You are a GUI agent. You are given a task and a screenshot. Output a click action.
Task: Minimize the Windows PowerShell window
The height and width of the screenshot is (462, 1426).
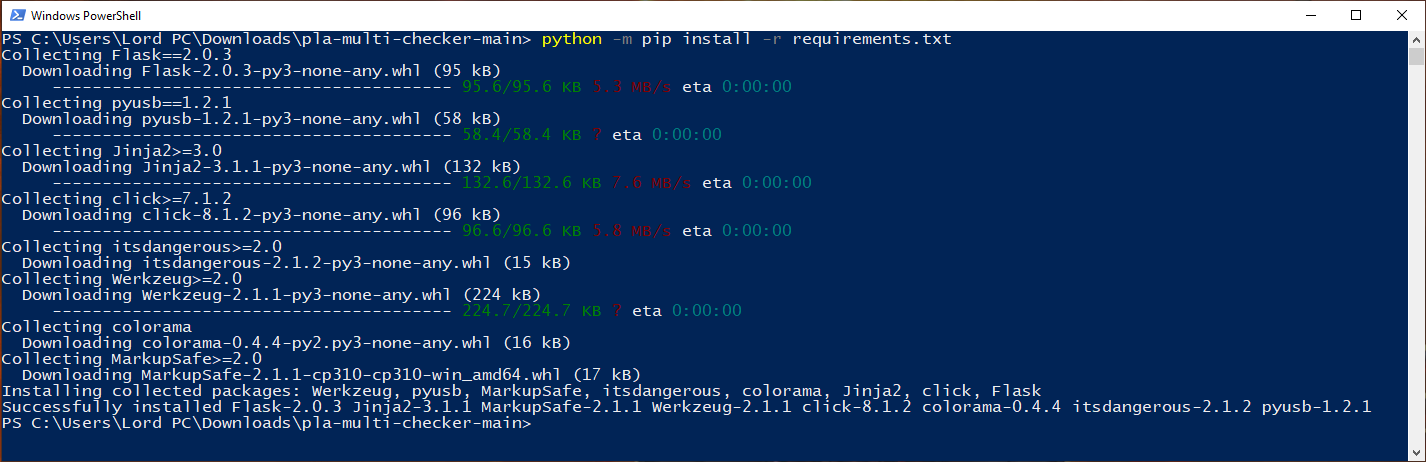click(x=1309, y=15)
